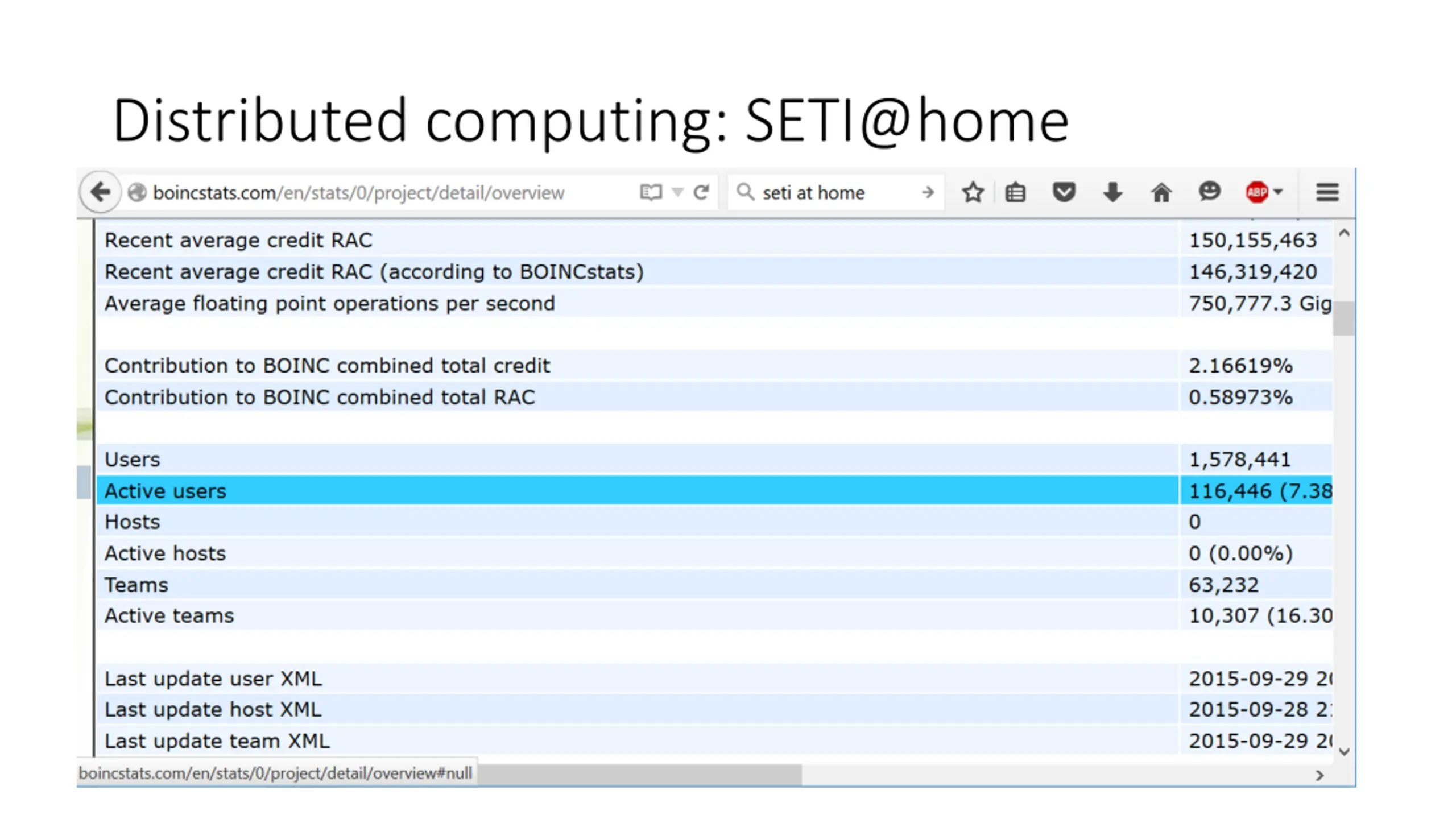Image resolution: width=1456 pixels, height=819 pixels.
Task: Open the downloads arrow icon
Action: pyautogui.click(x=1112, y=192)
